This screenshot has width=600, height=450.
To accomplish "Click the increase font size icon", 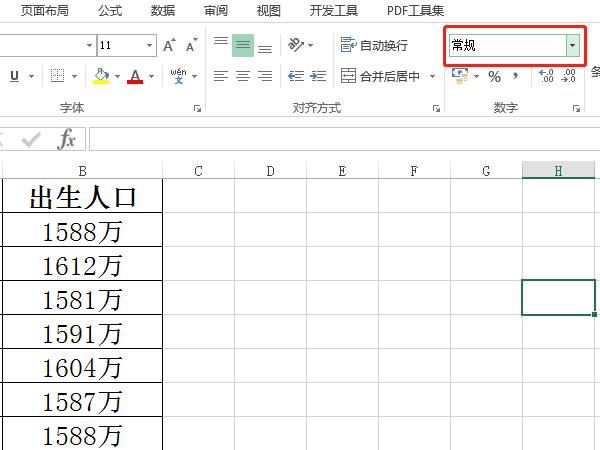I will point(168,46).
